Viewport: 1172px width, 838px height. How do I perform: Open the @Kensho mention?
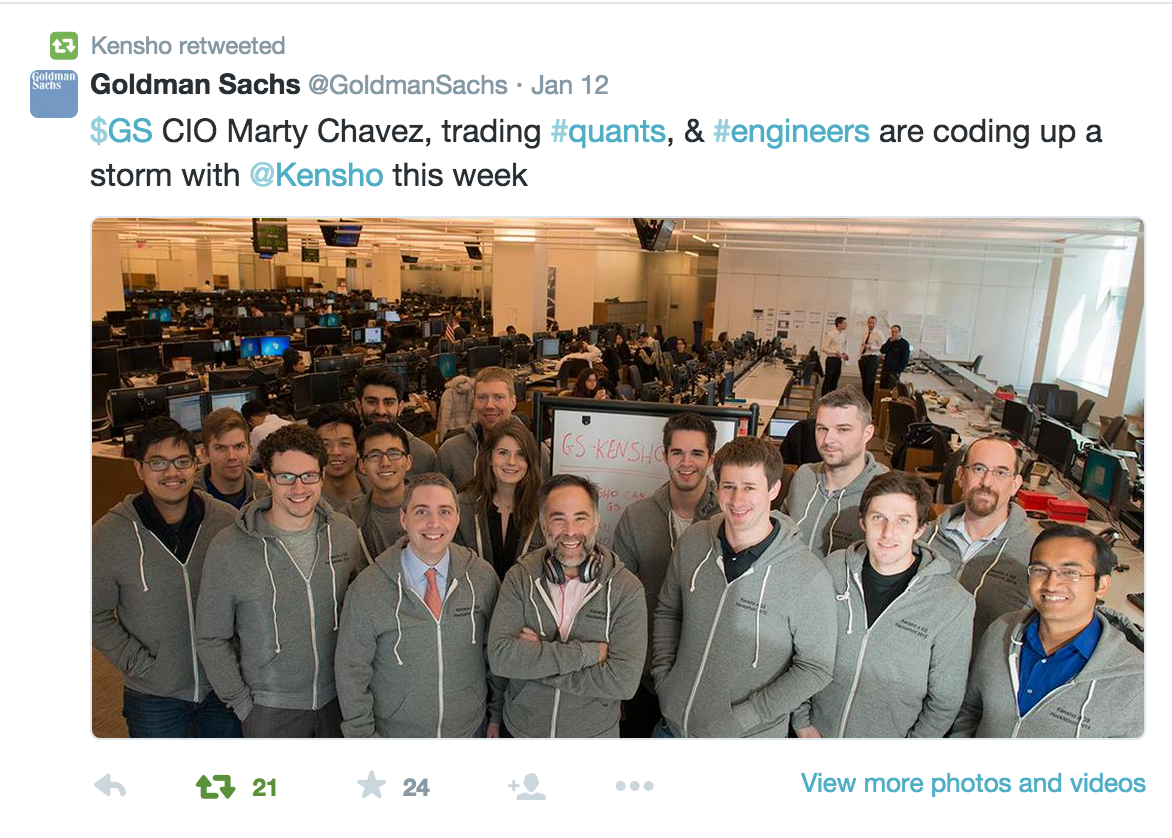tap(316, 176)
